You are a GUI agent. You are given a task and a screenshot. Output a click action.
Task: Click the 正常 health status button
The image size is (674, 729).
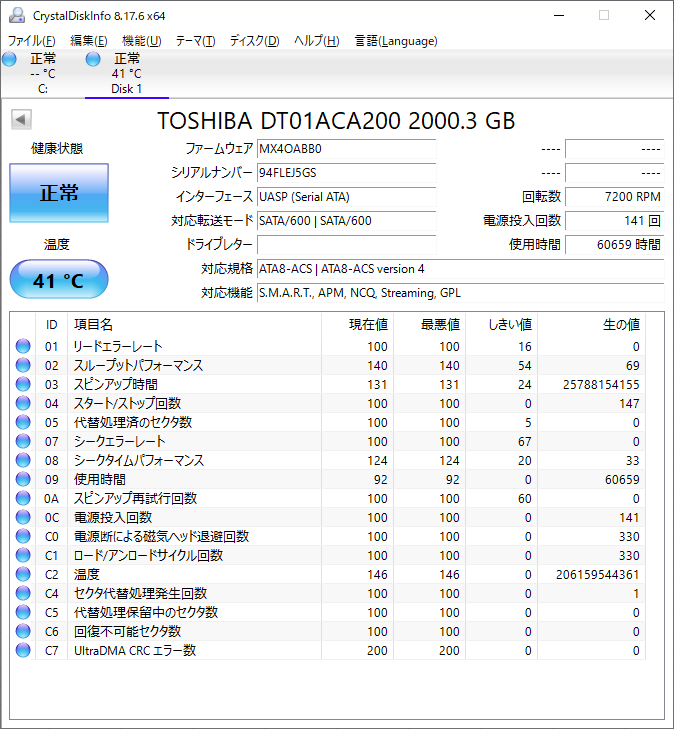[x=59, y=192]
